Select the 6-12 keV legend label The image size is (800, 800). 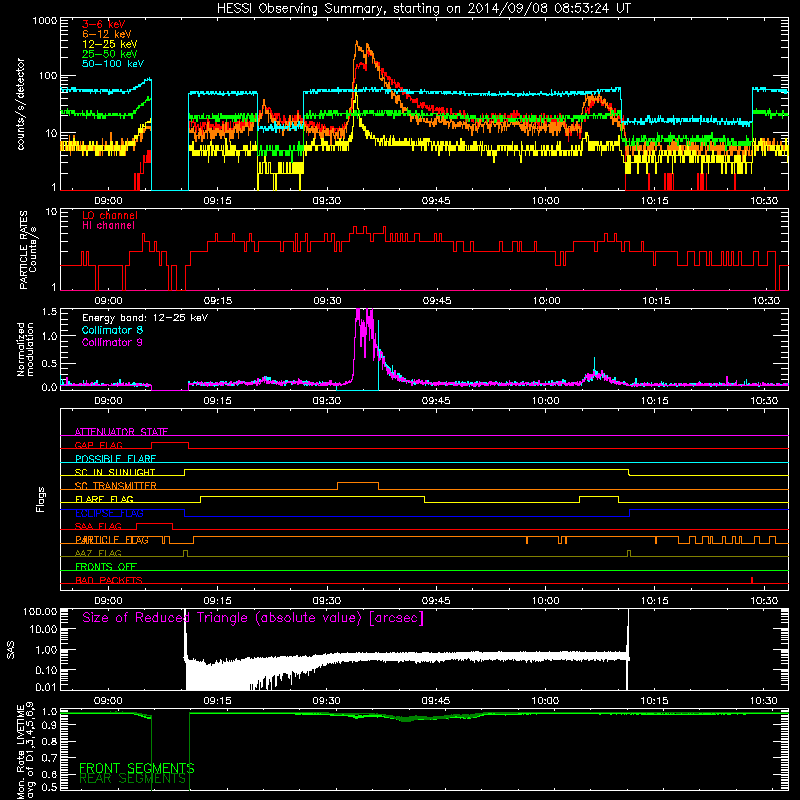click(x=107, y=34)
